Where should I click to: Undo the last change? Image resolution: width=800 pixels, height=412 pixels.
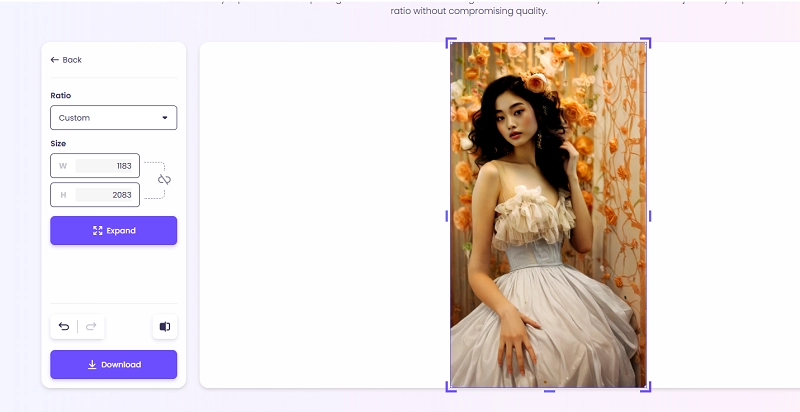(x=64, y=326)
